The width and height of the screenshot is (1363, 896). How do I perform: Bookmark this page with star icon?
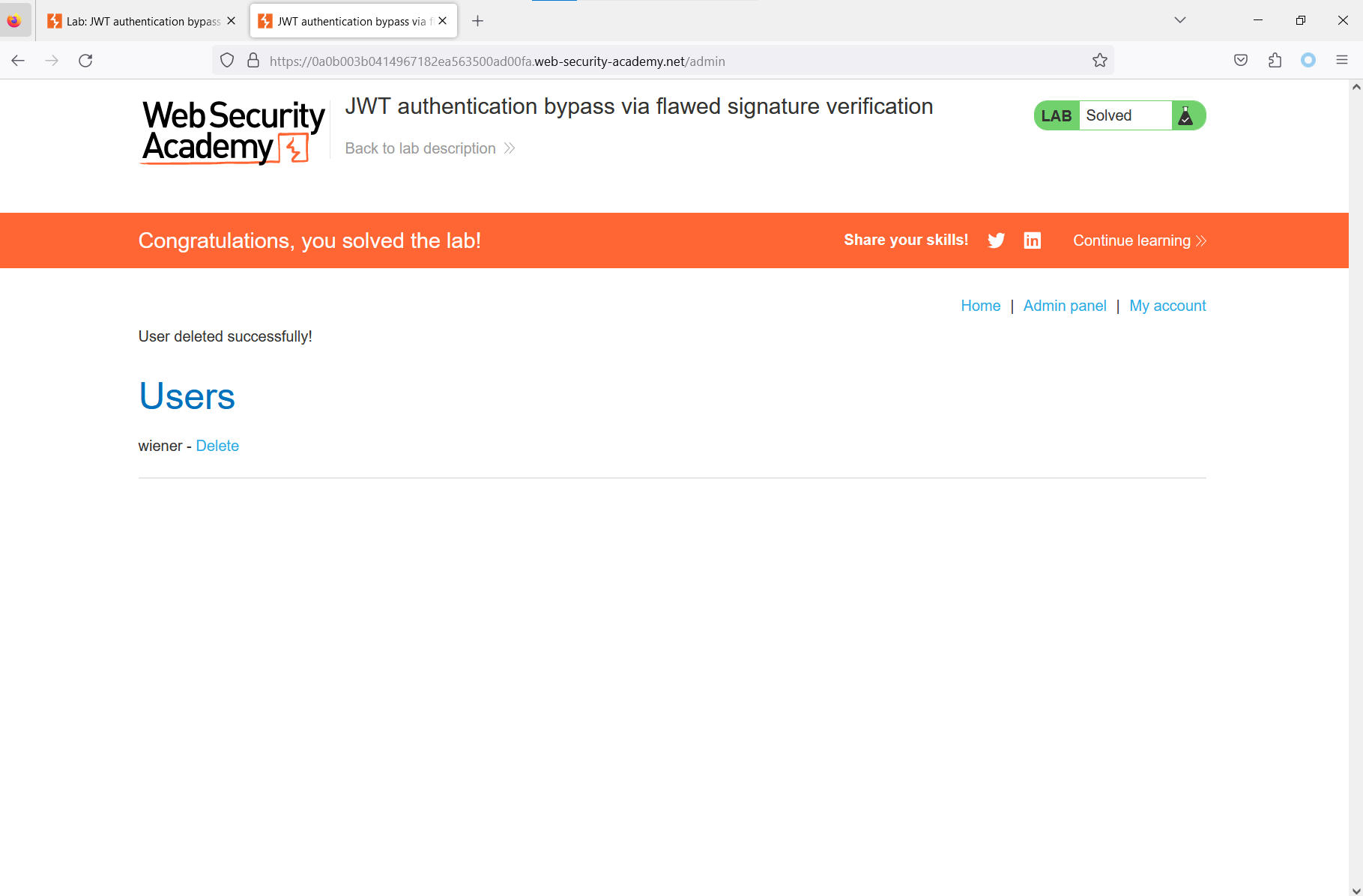click(1099, 61)
